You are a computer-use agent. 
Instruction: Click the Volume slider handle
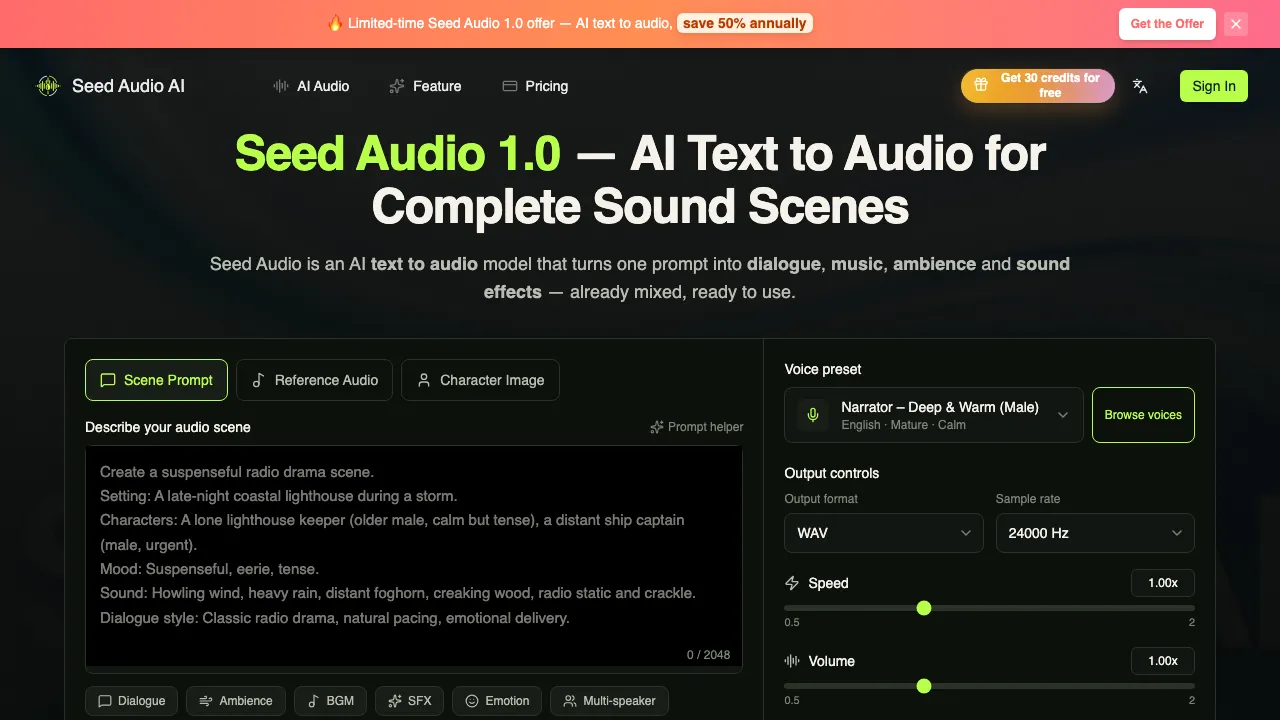[924, 686]
